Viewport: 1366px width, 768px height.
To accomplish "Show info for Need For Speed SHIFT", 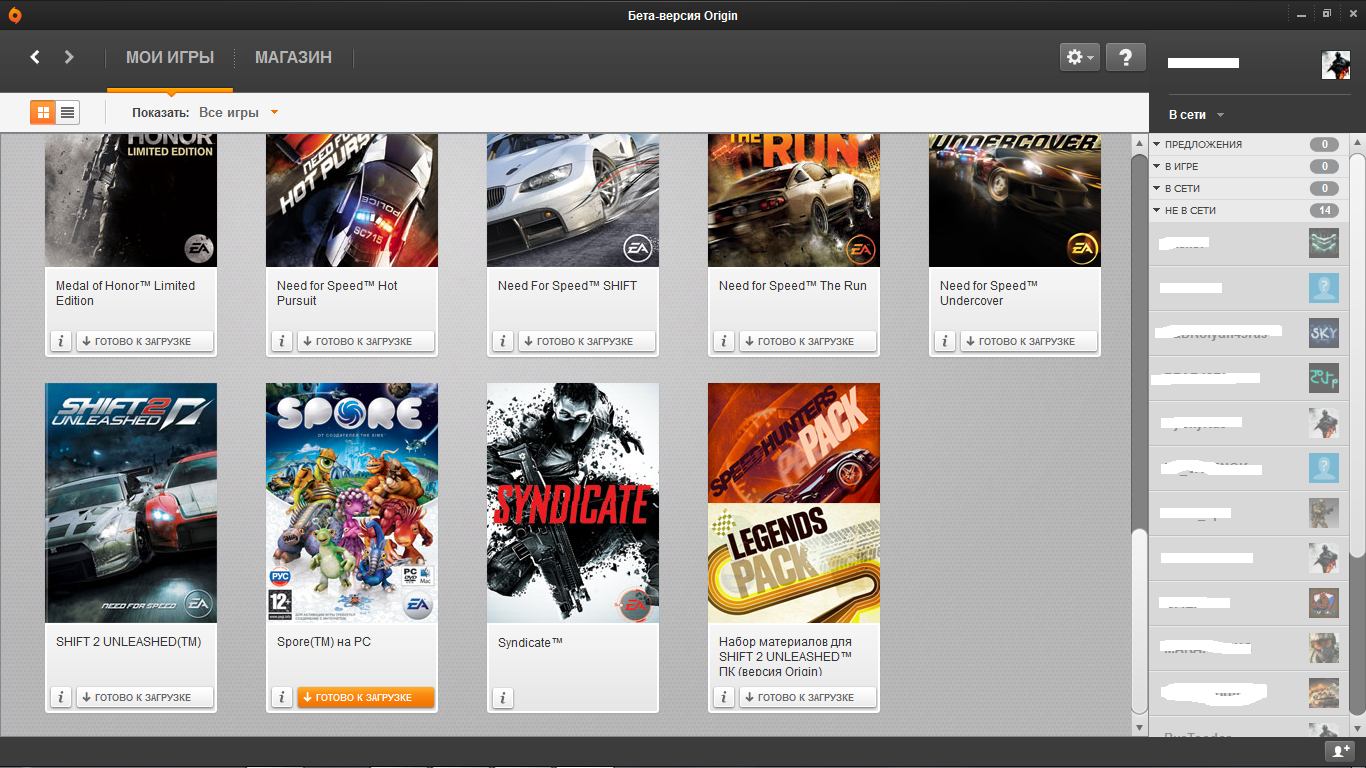I will (x=502, y=341).
